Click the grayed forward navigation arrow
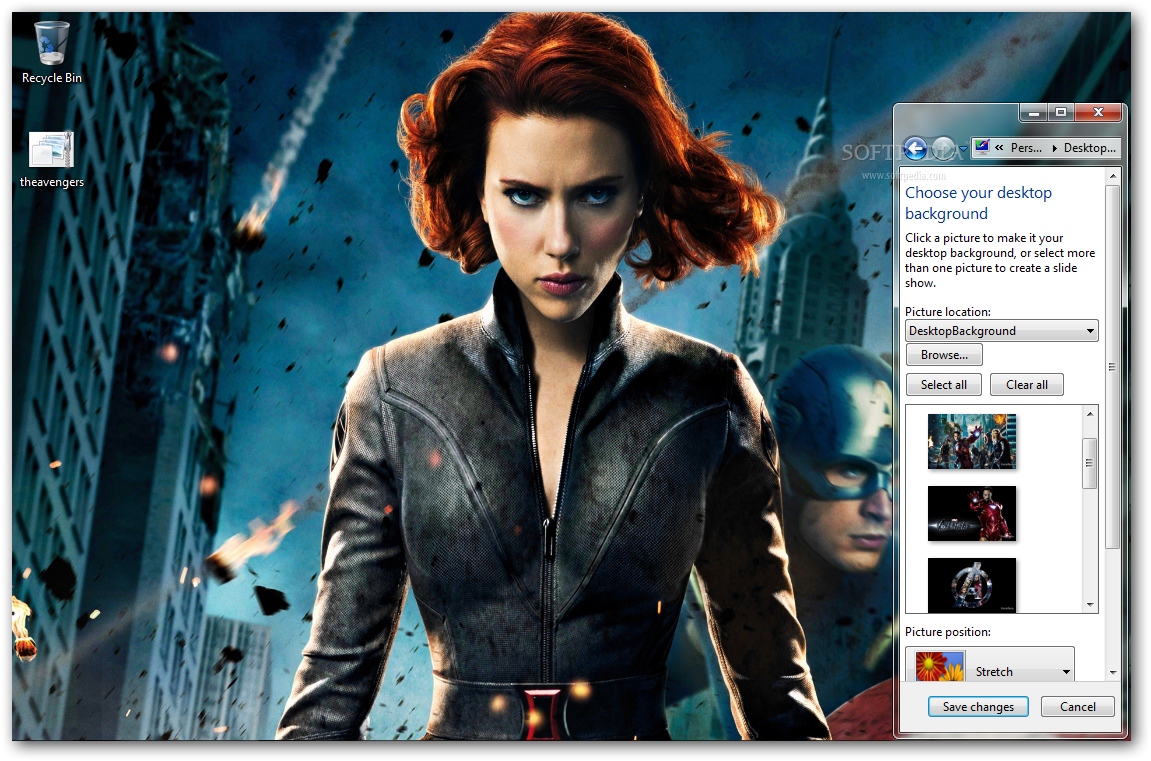Screen dimensions: 1151x761 [x=944, y=149]
